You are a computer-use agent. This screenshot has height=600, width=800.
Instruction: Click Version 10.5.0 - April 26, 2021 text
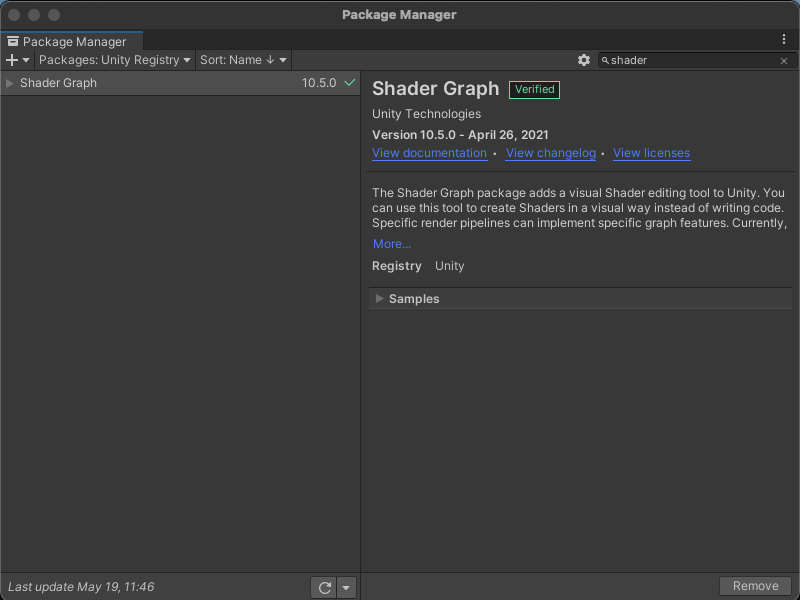(460, 135)
